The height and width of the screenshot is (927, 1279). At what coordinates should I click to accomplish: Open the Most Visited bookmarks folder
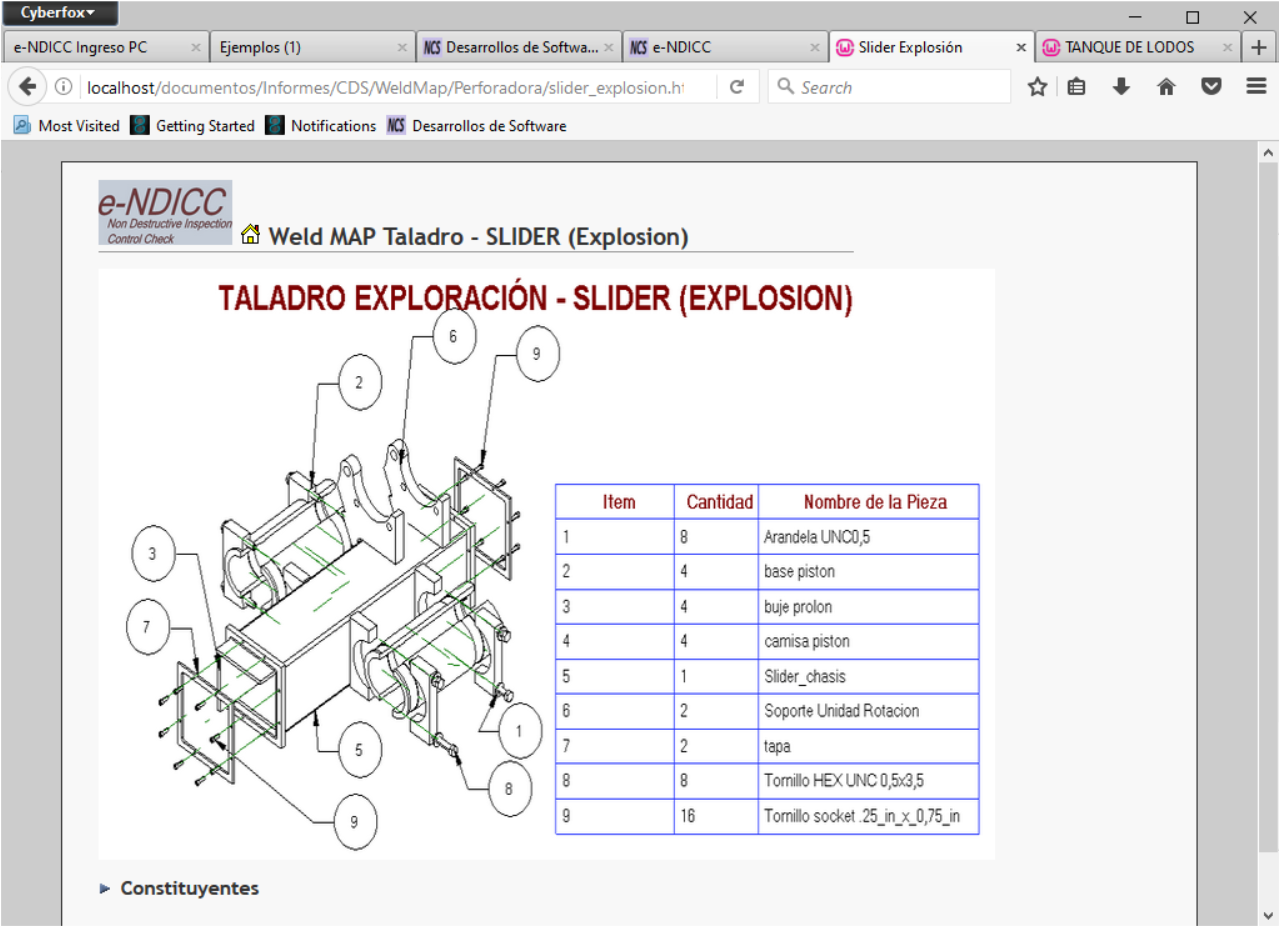click(67, 126)
